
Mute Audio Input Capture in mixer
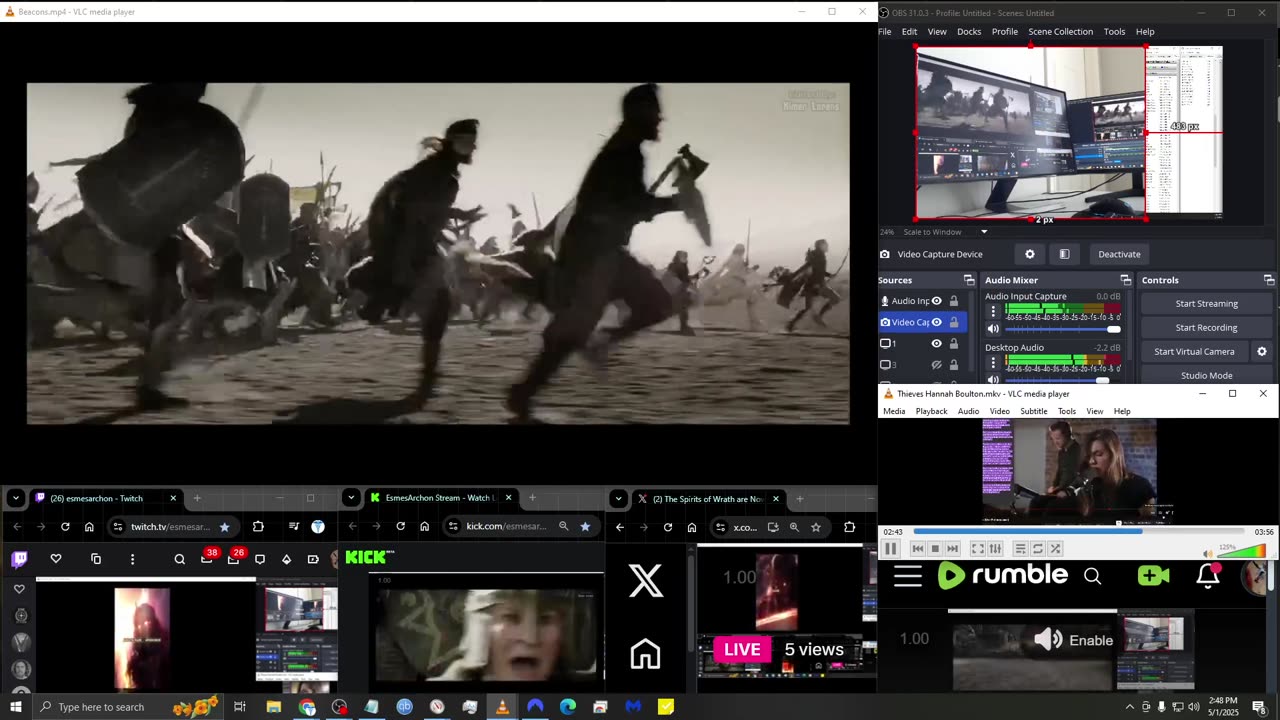point(993,329)
